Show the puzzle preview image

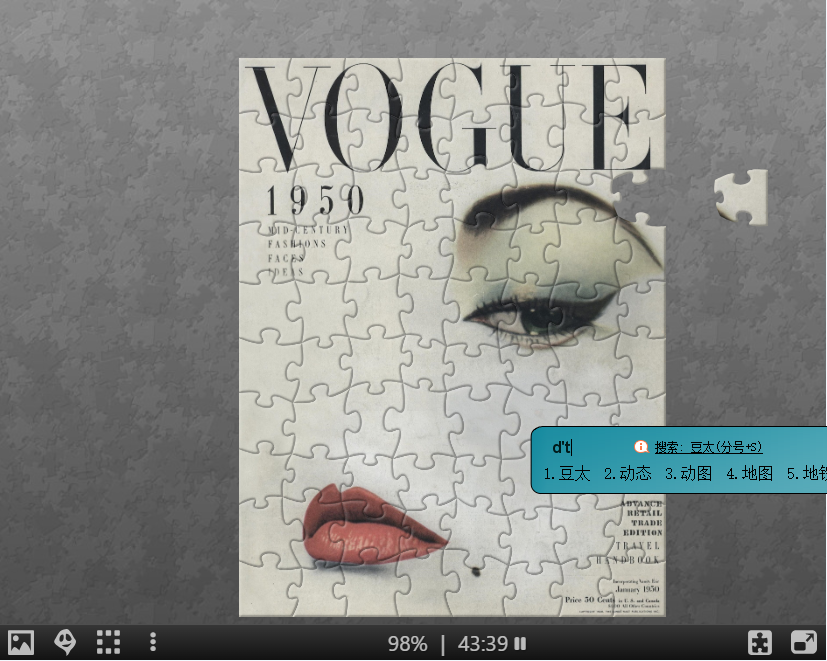(x=21, y=643)
